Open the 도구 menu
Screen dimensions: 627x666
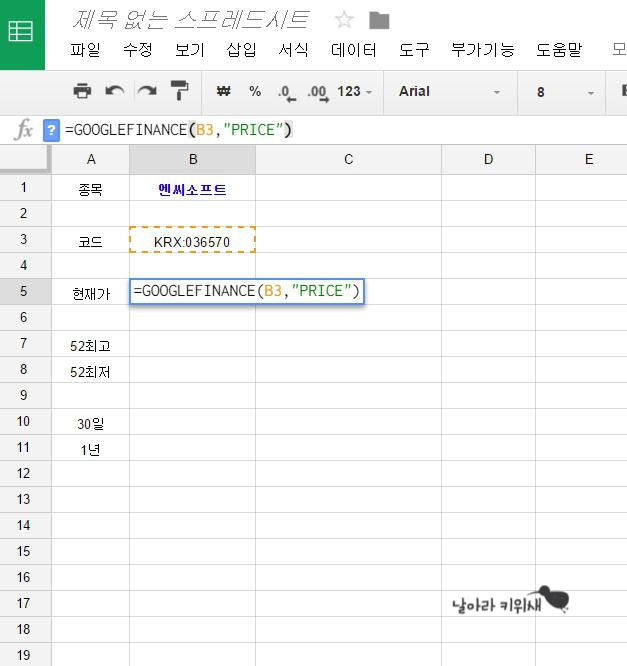point(414,50)
